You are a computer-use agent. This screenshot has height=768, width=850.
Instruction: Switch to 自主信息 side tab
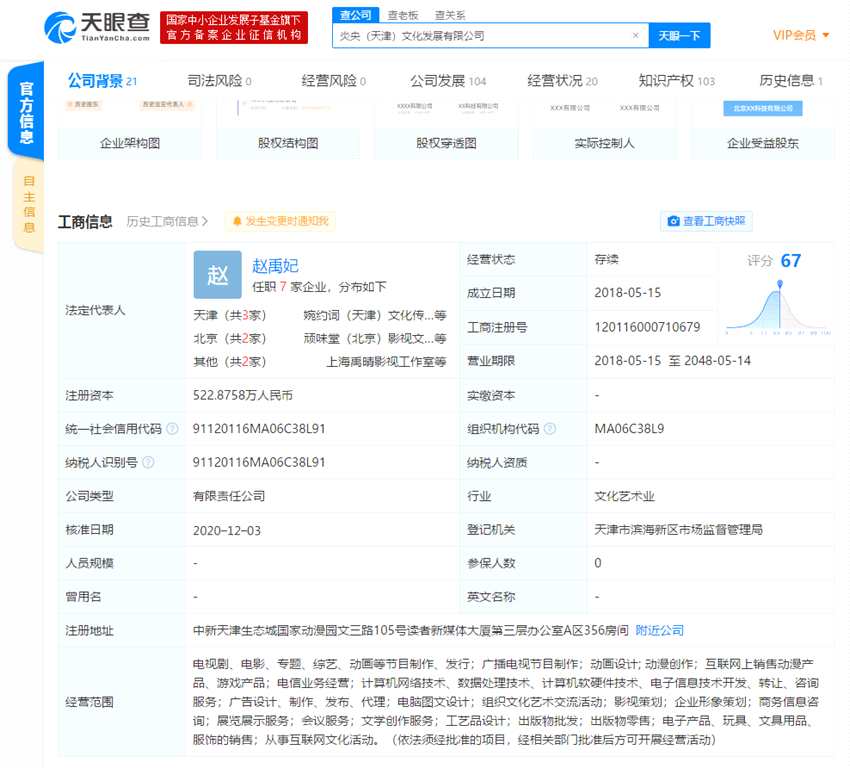pos(29,204)
